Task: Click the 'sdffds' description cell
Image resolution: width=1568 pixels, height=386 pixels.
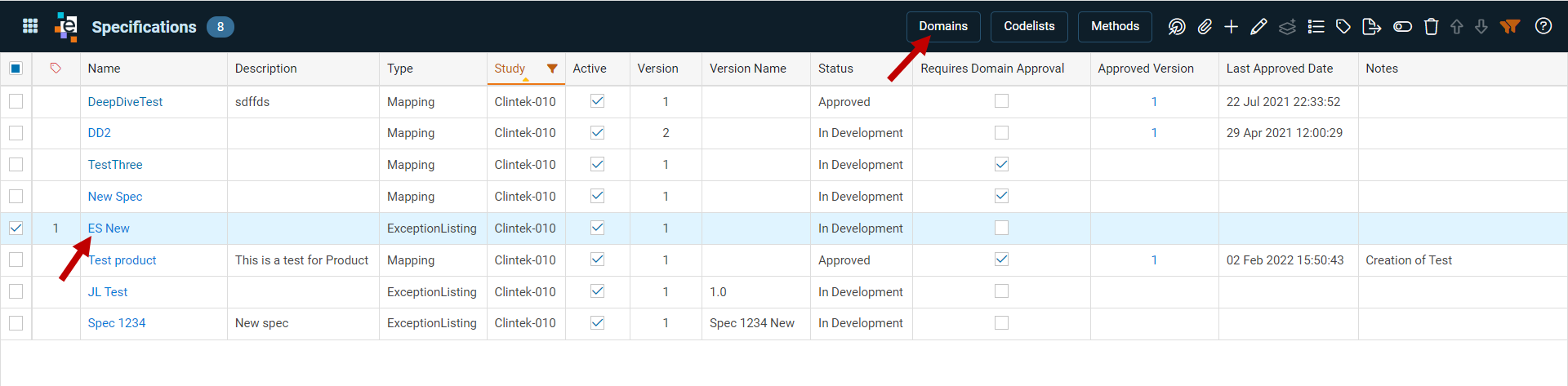Action: [x=252, y=102]
